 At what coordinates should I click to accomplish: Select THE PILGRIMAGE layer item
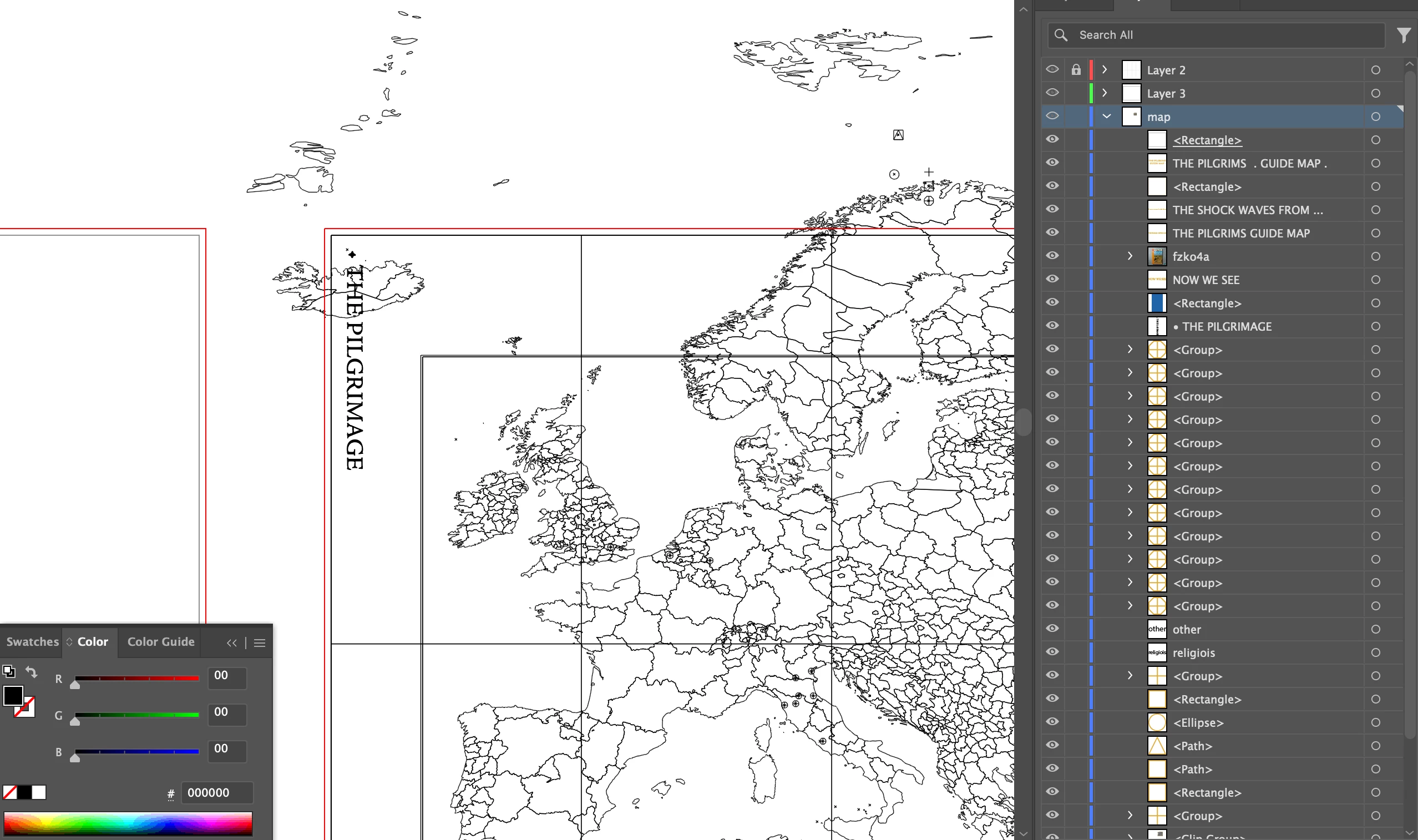(1227, 327)
